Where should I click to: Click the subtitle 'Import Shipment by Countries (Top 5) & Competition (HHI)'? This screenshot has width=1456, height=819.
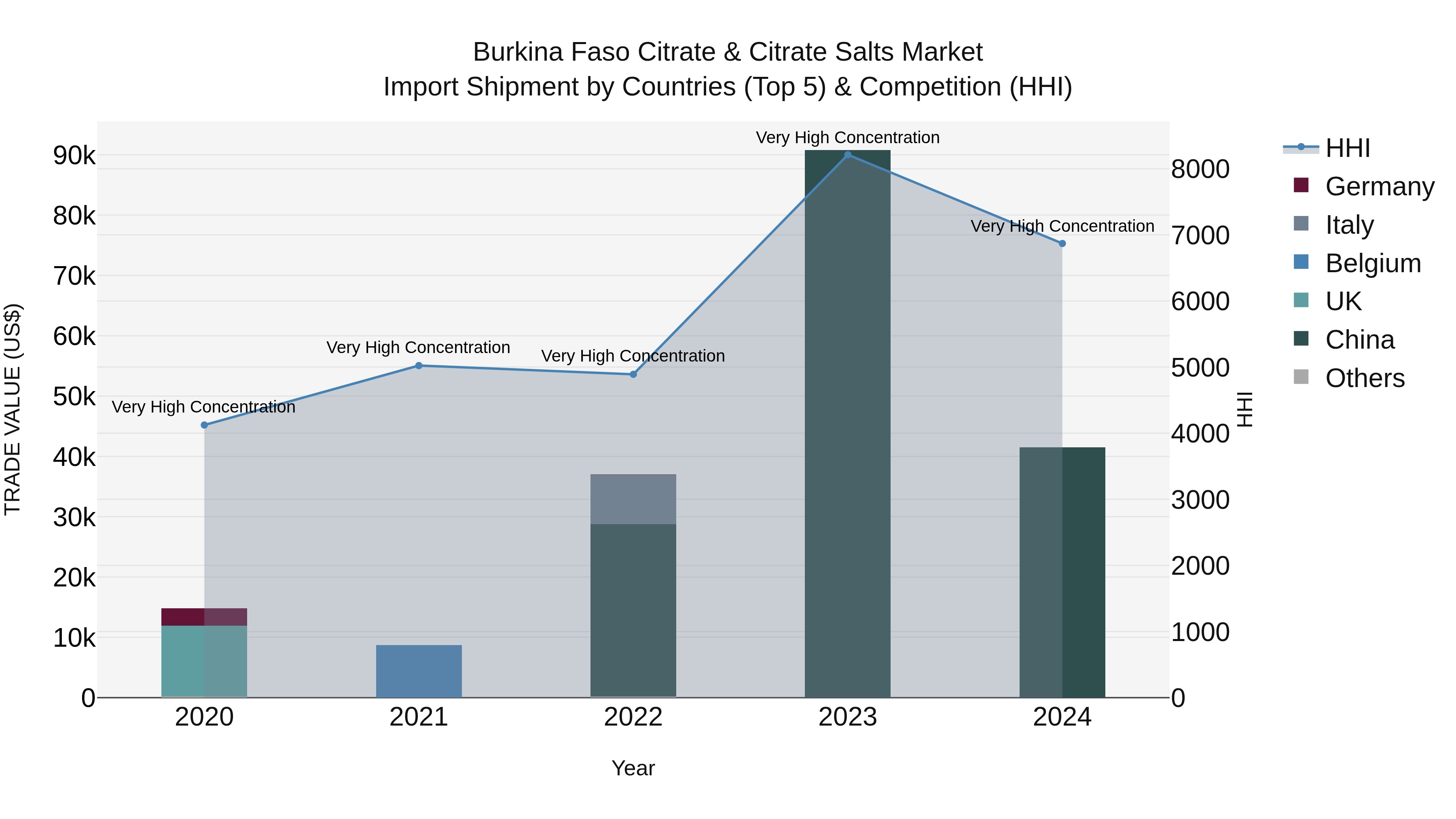pos(728,87)
